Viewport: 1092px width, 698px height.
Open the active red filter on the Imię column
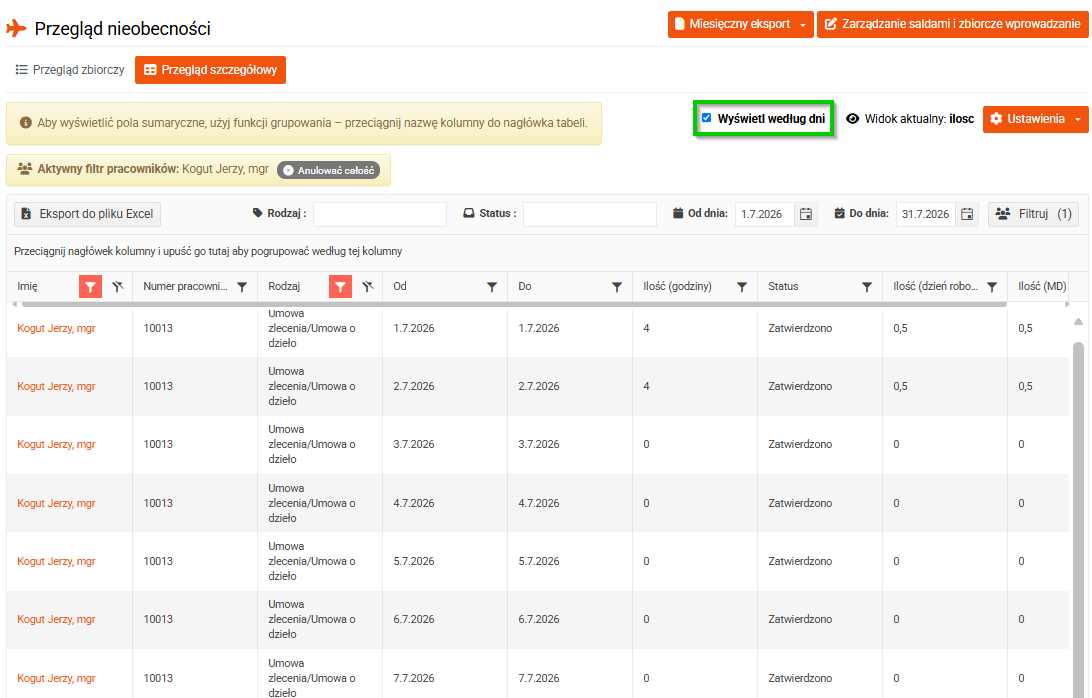point(91,286)
